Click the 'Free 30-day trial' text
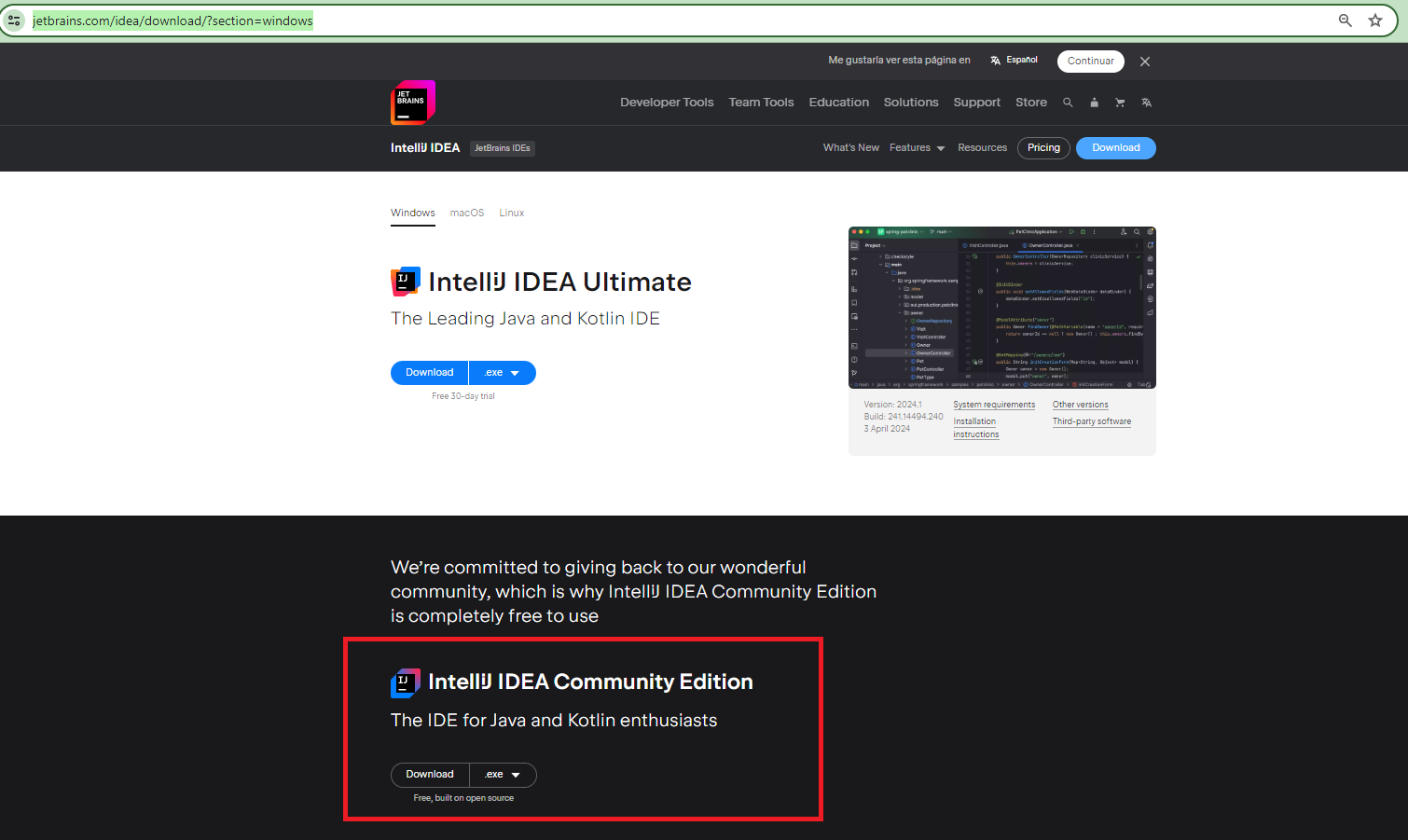The width and height of the screenshot is (1408, 840). coord(463,396)
